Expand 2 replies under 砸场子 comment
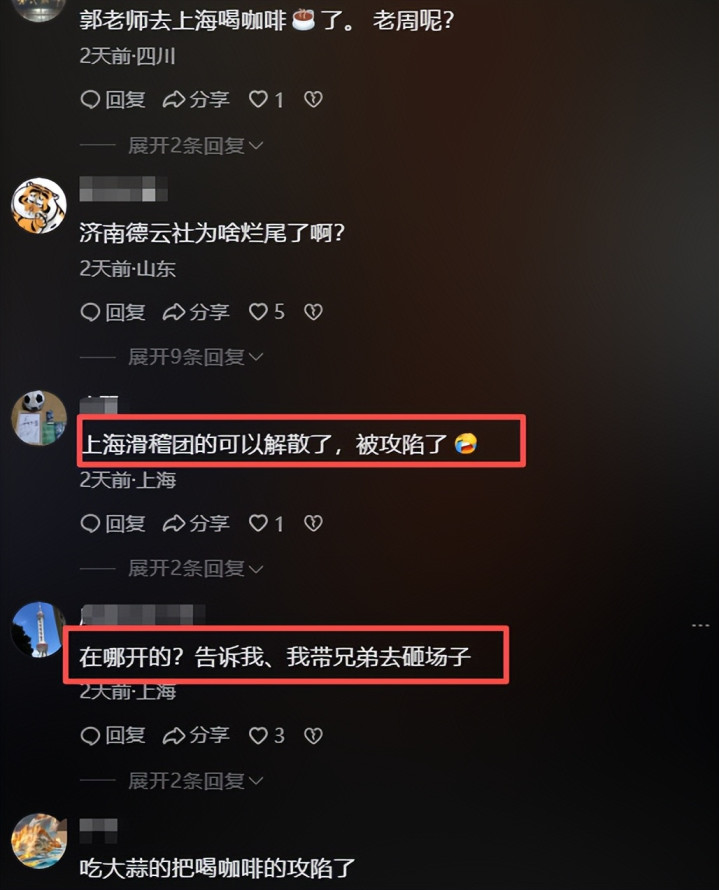Image resolution: width=719 pixels, height=890 pixels. (195, 781)
